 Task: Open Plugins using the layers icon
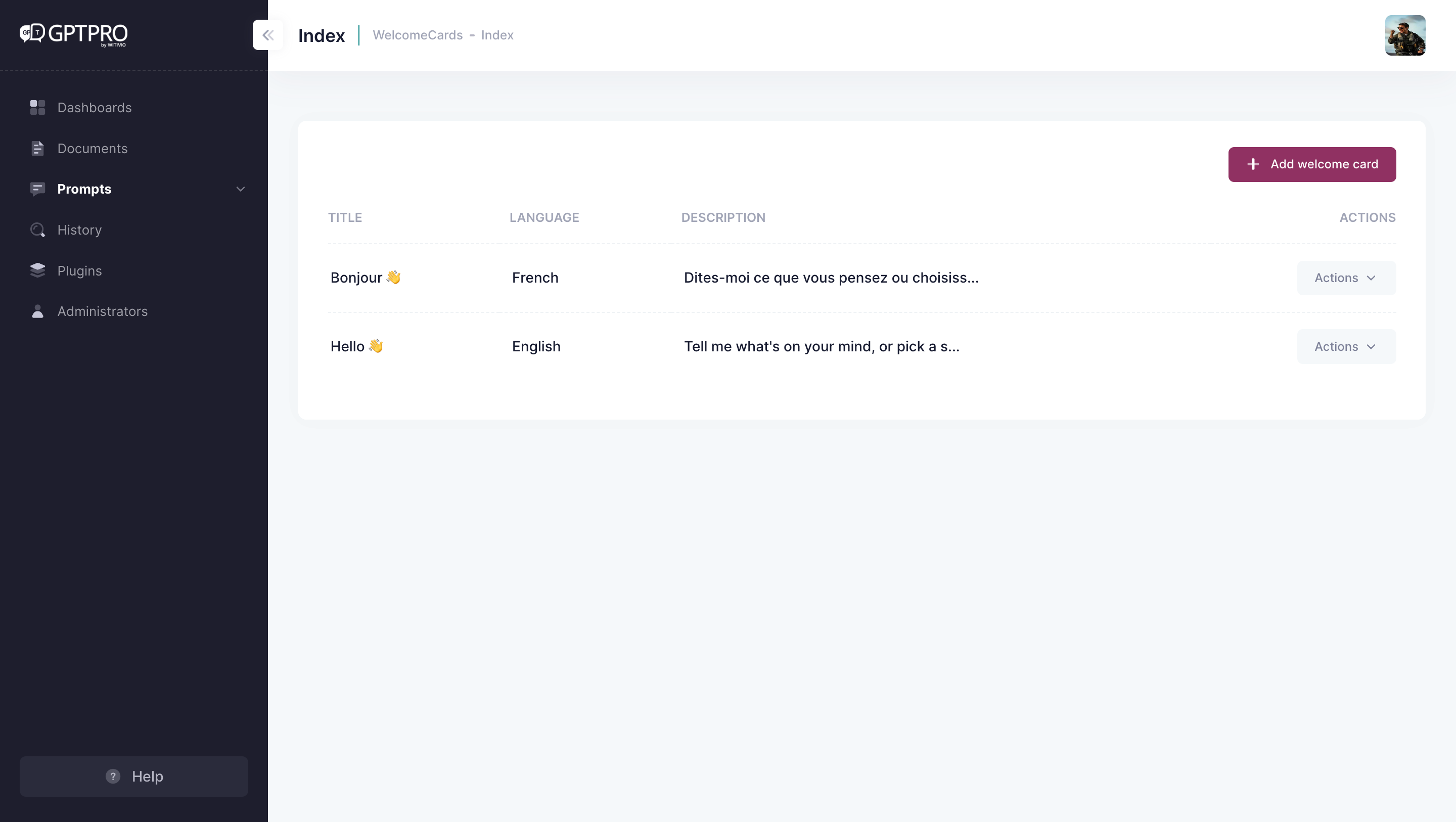coord(37,271)
